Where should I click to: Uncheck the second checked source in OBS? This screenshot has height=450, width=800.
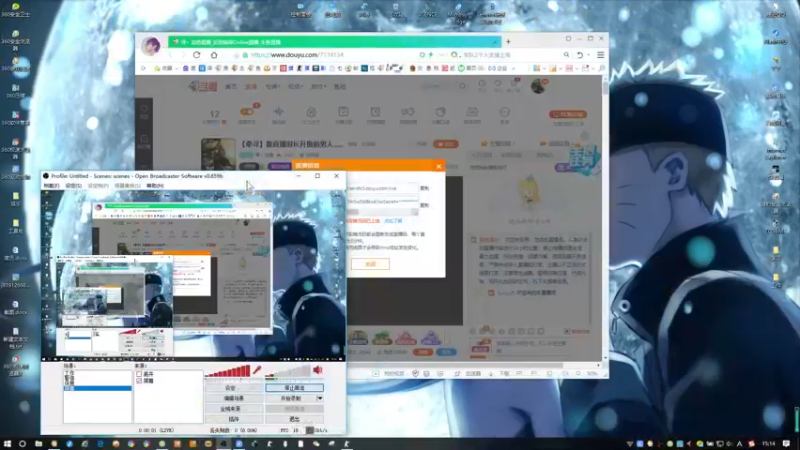(x=139, y=381)
